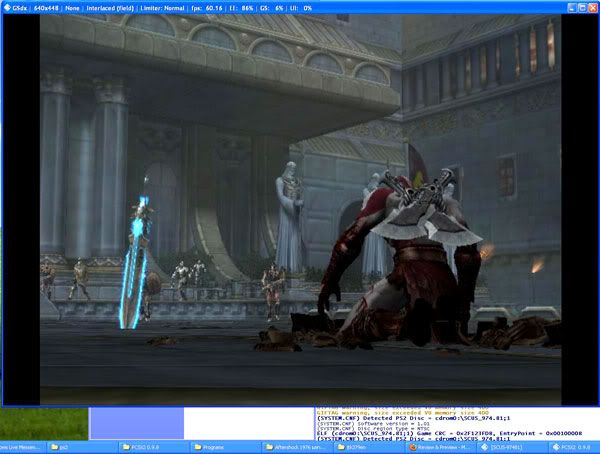Click the yellow GIFTAG warning console line
Viewport: 600px width, 454px height.
click(403, 413)
